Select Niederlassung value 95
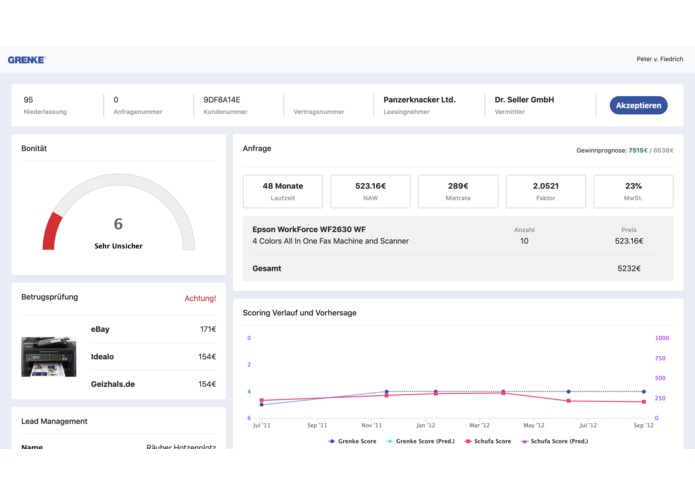 28,100
